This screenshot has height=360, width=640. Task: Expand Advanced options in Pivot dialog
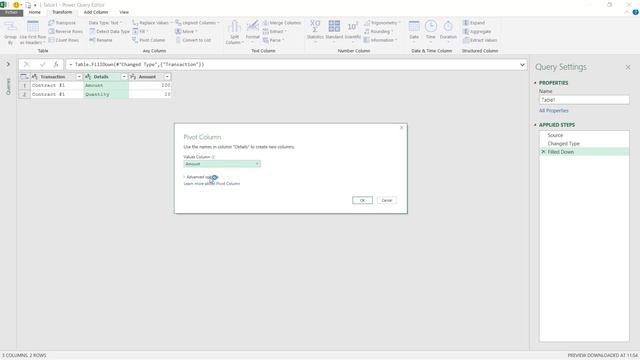pos(202,177)
